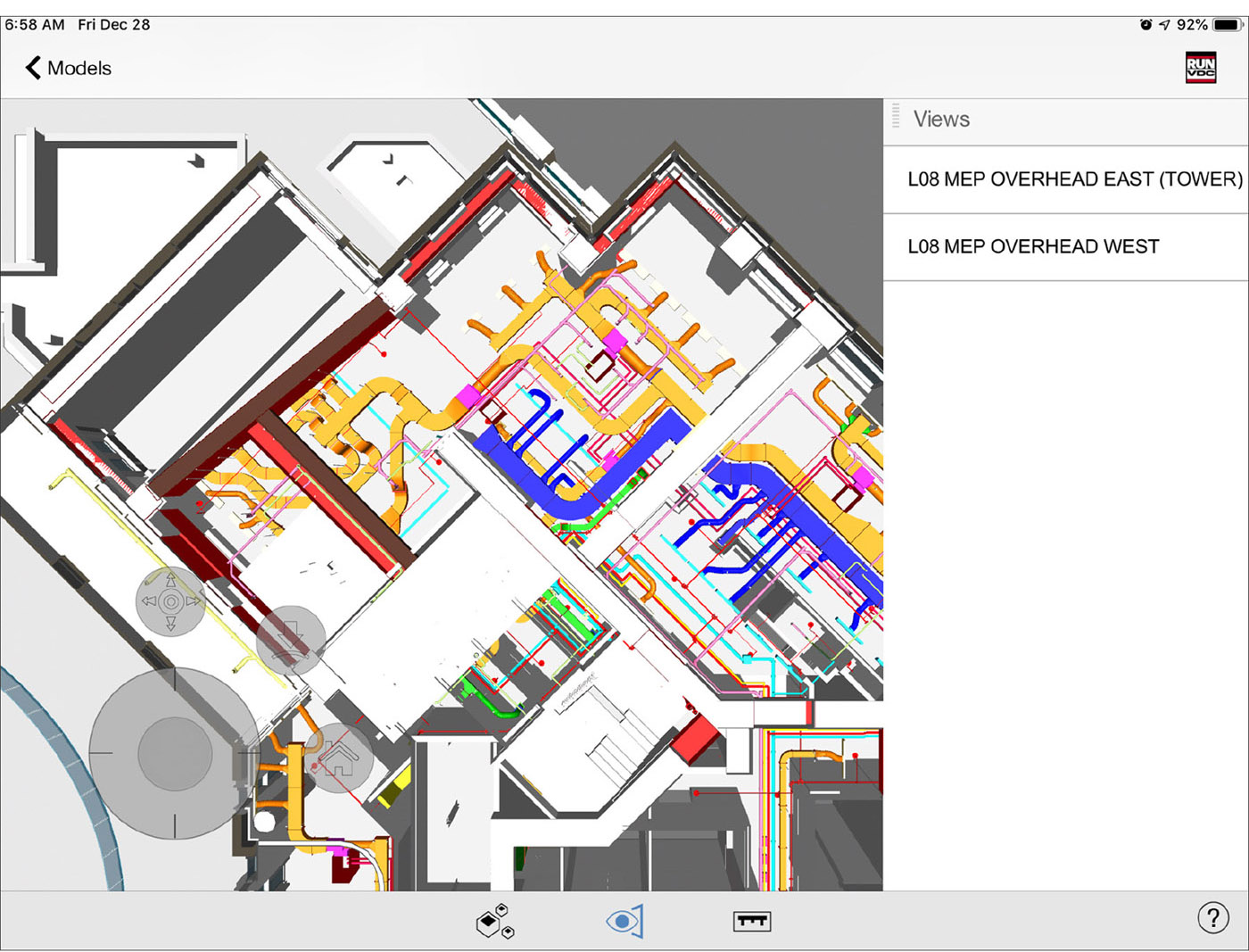Tap the alarm clock status icon
The image size is (1249, 952).
pos(1146,25)
